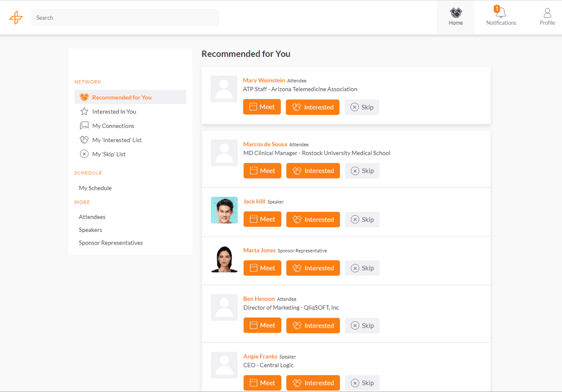Mark Interested for Ben Henson
The width and height of the screenshot is (562, 392).
click(x=313, y=325)
